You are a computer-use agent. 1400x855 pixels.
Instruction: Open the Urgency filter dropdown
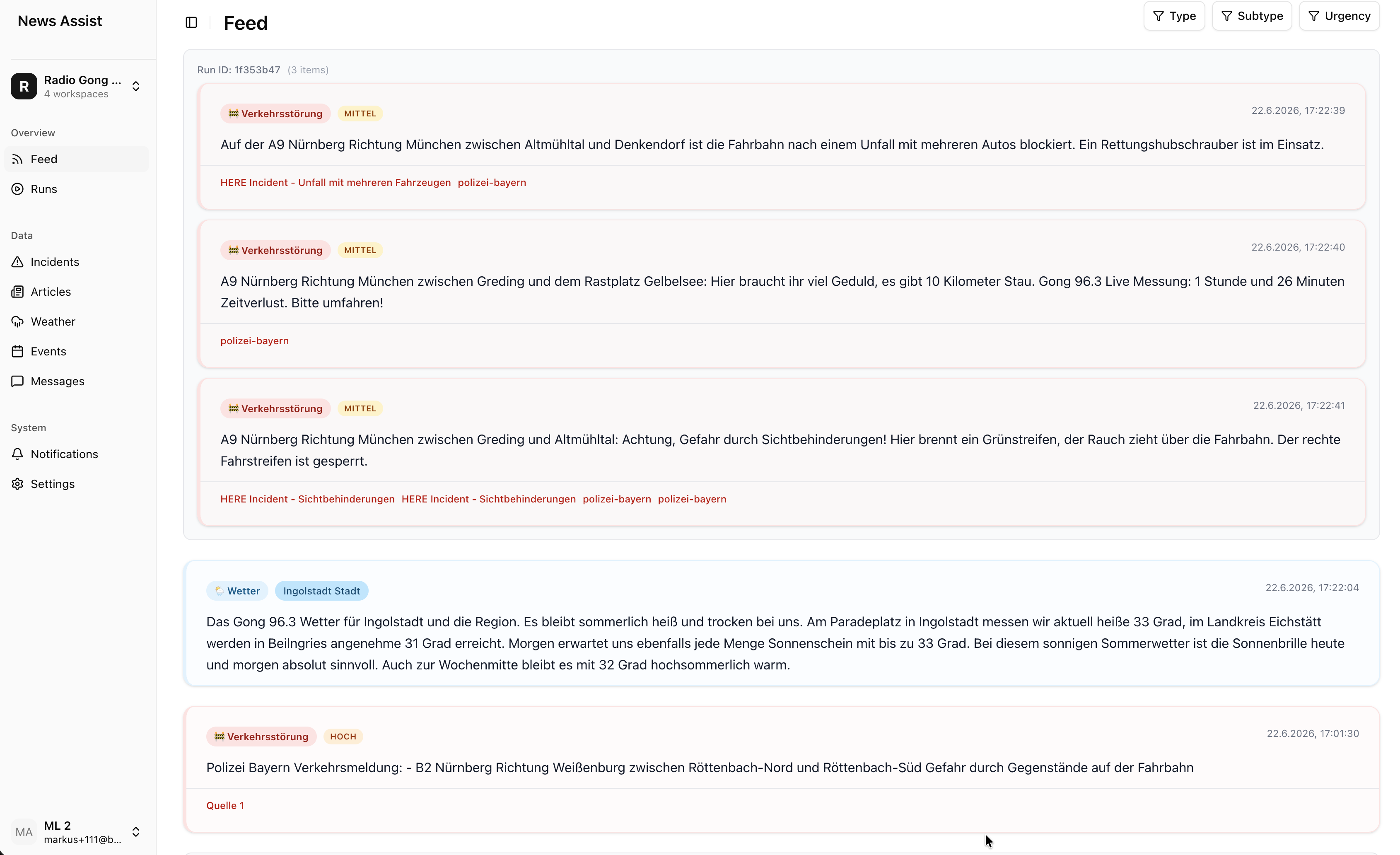tap(1339, 16)
